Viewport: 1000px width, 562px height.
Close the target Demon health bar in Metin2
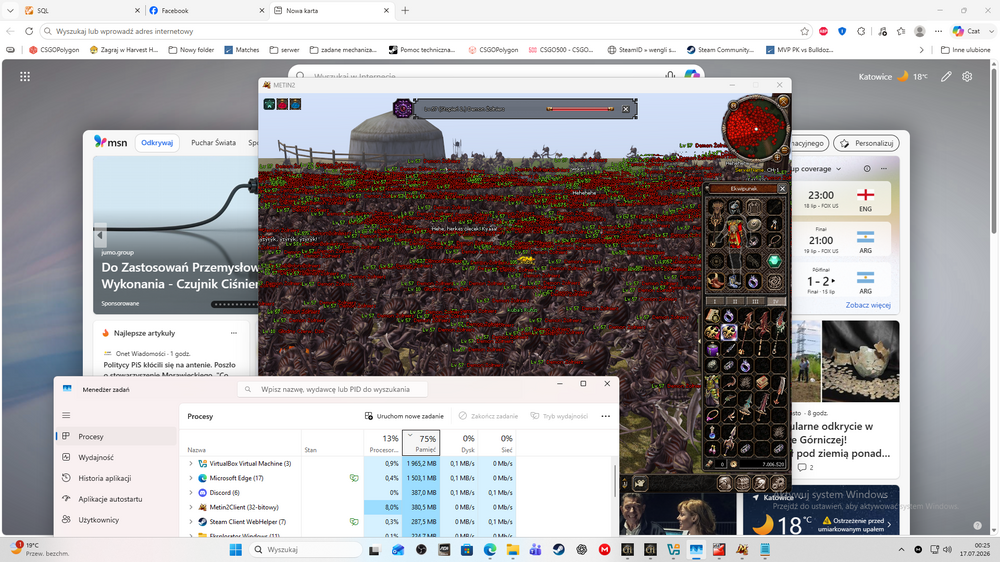tap(626, 109)
